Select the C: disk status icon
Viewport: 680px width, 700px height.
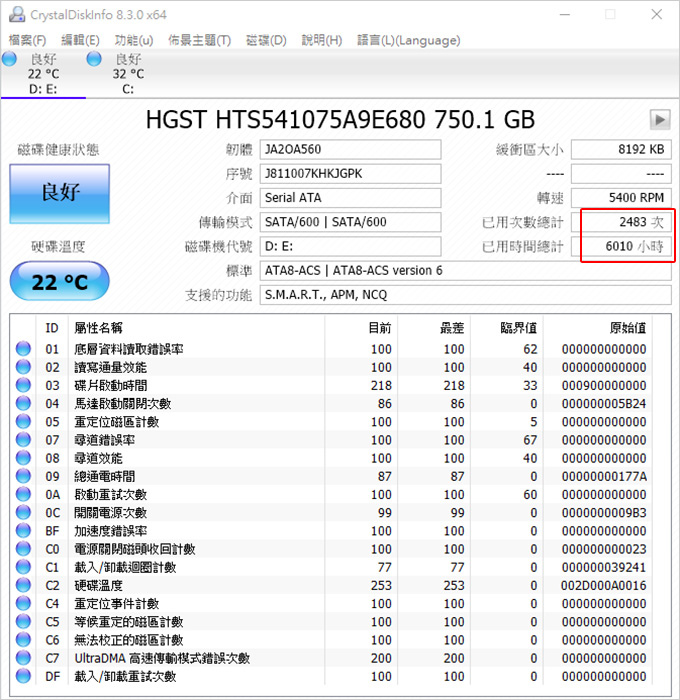click(94, 58)
